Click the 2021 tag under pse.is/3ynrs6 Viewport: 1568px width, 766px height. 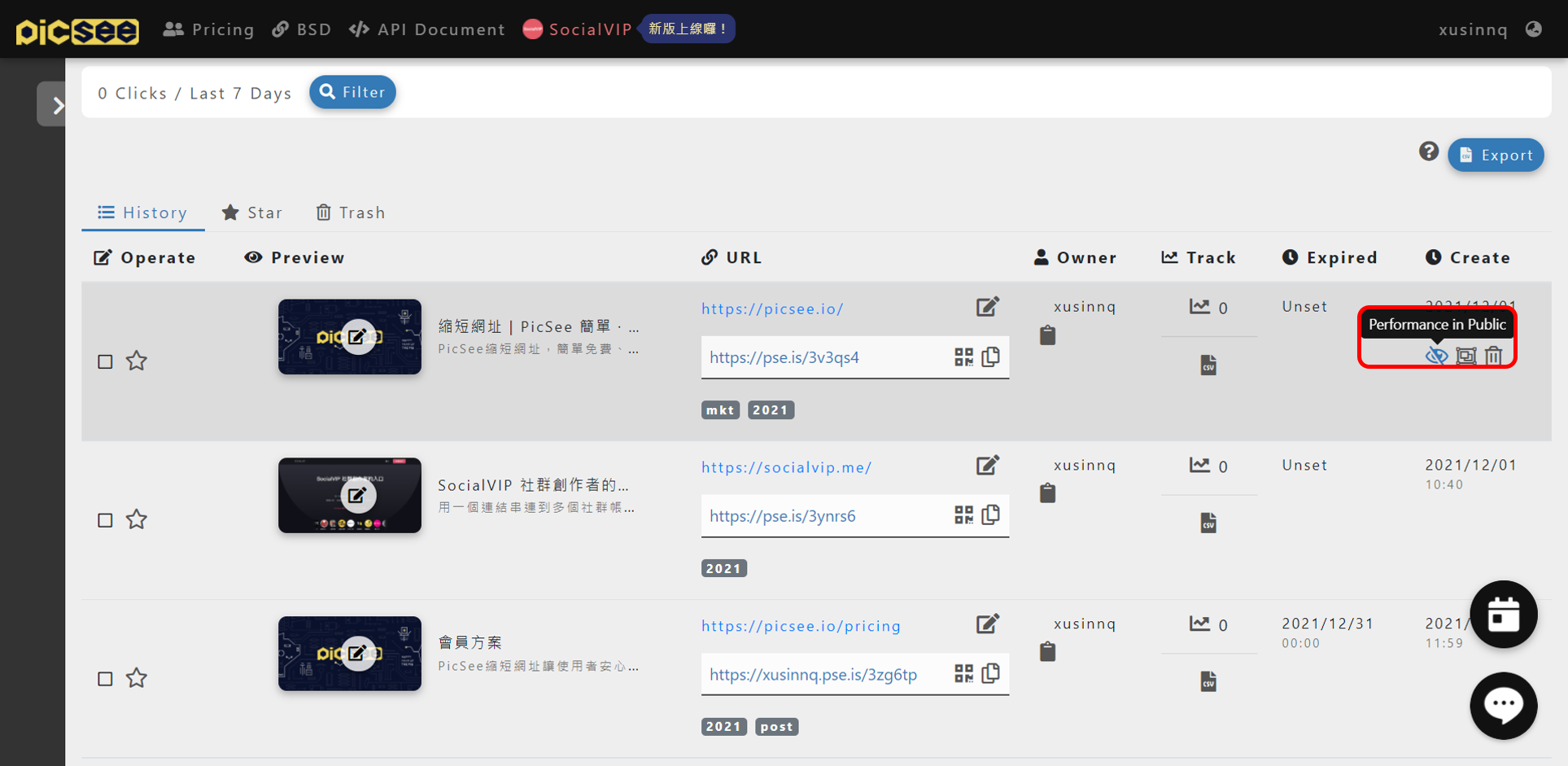point(724,568)
